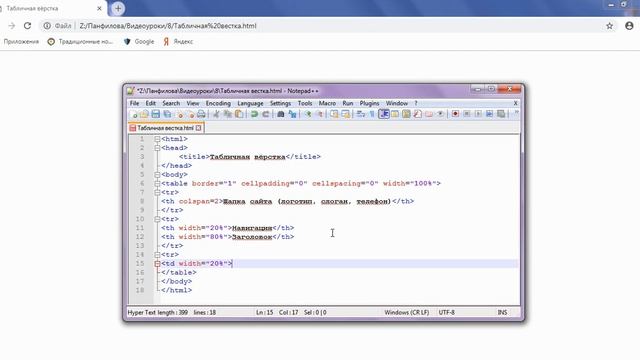Screen dimensions: 640x360
Task: Click Save recorded macro icon
Action: [x=501, y=114]
